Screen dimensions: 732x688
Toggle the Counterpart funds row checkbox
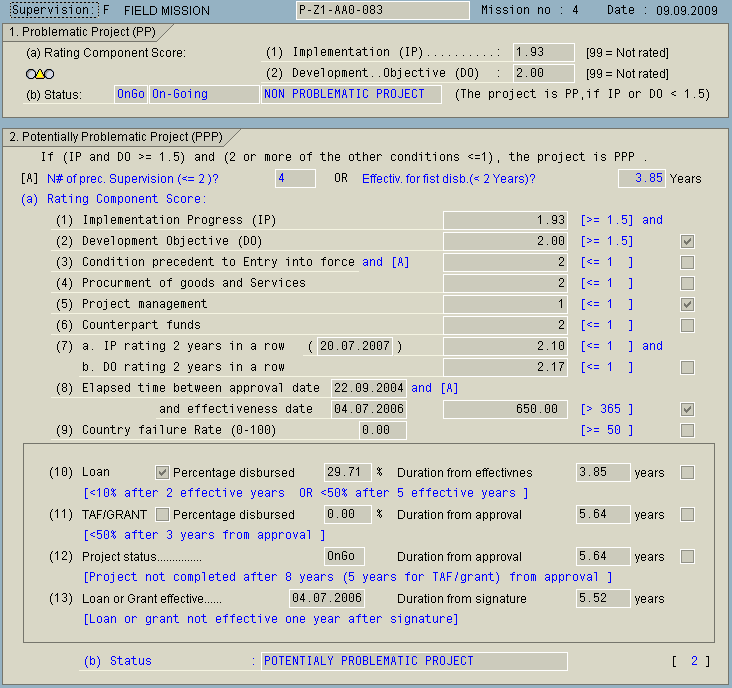(687, 325)
